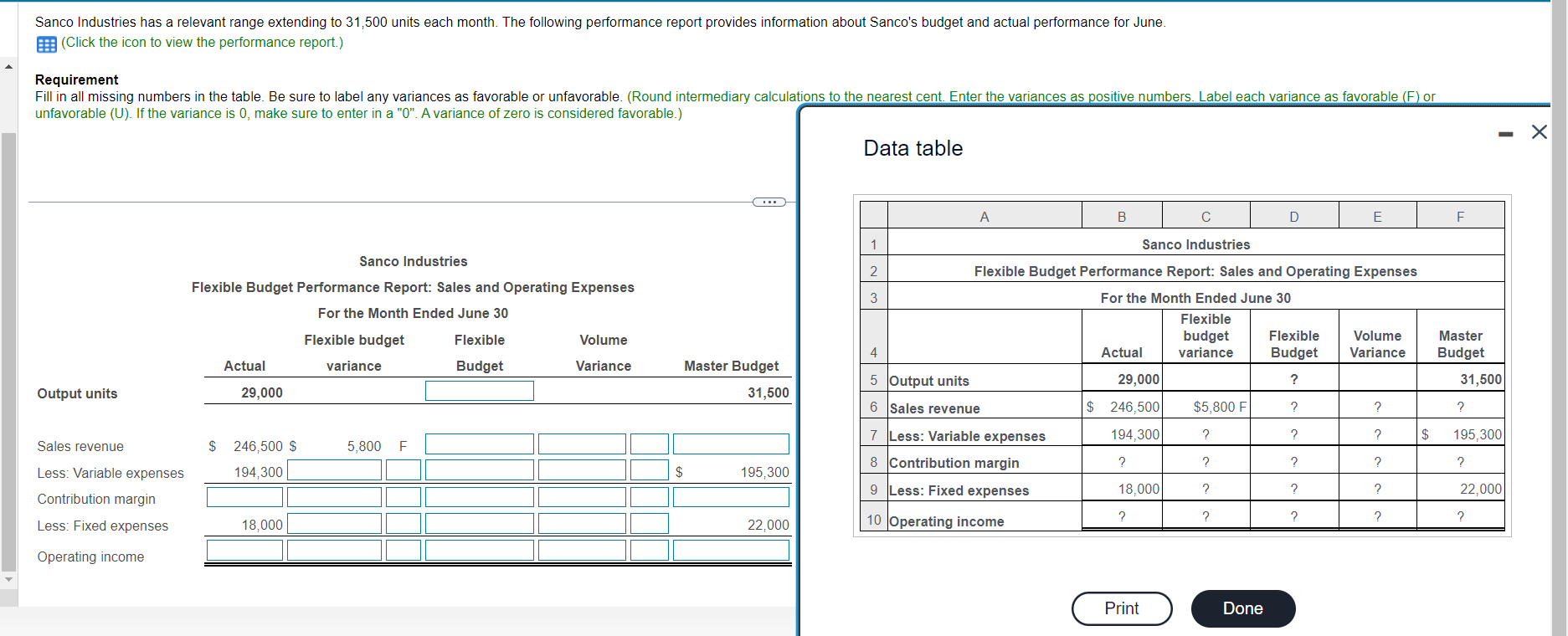1568x636 pixels.
Task: Select Sales revenue Flexible Budget input
Action: click(x=480, y=444)
